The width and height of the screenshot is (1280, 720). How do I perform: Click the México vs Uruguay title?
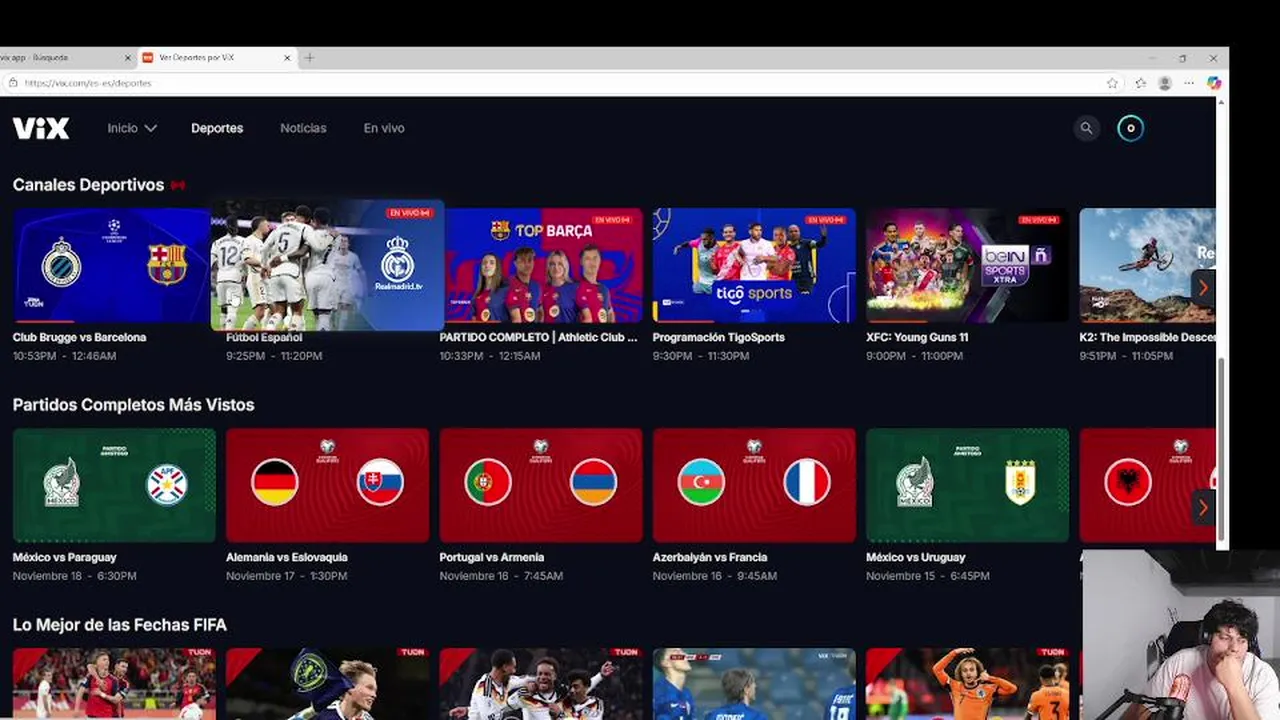[916, 557]
